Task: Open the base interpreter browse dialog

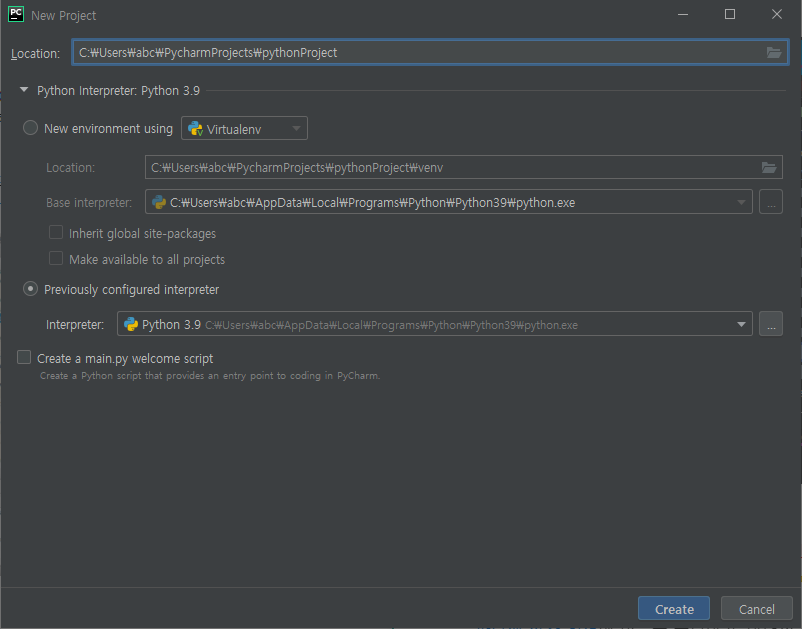Action: (771, 202)
